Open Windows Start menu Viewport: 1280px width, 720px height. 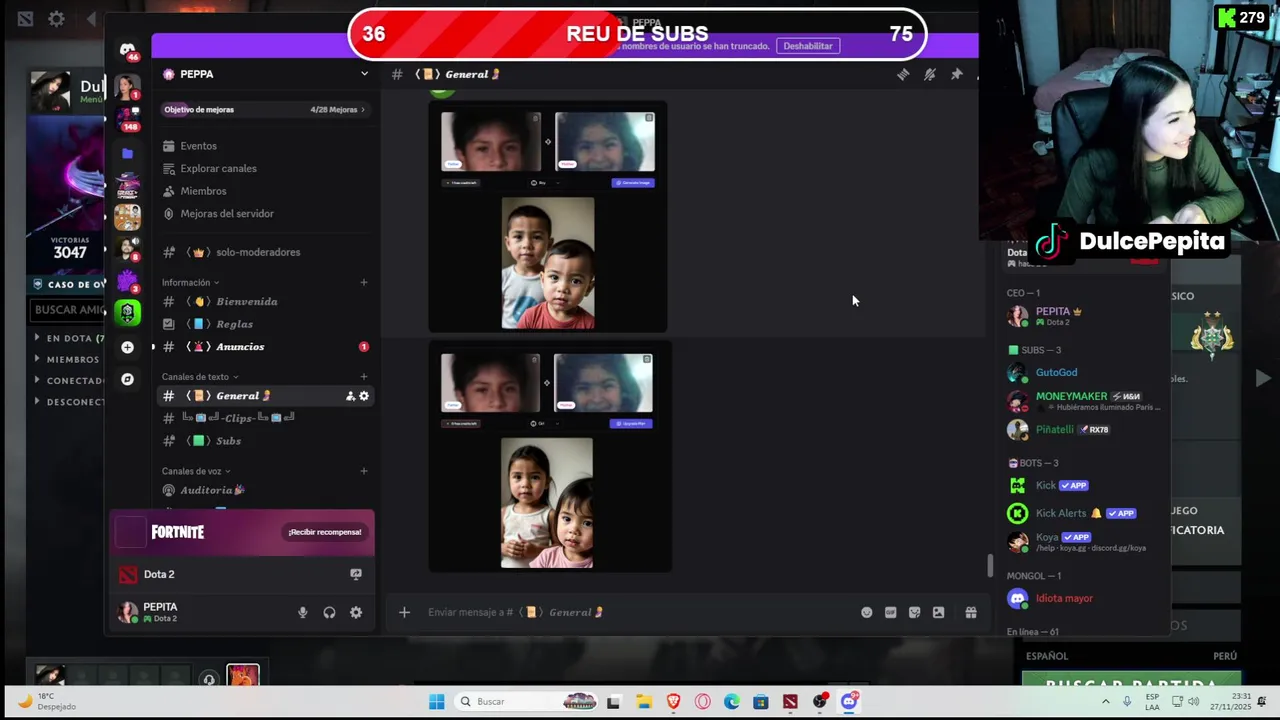437,702
